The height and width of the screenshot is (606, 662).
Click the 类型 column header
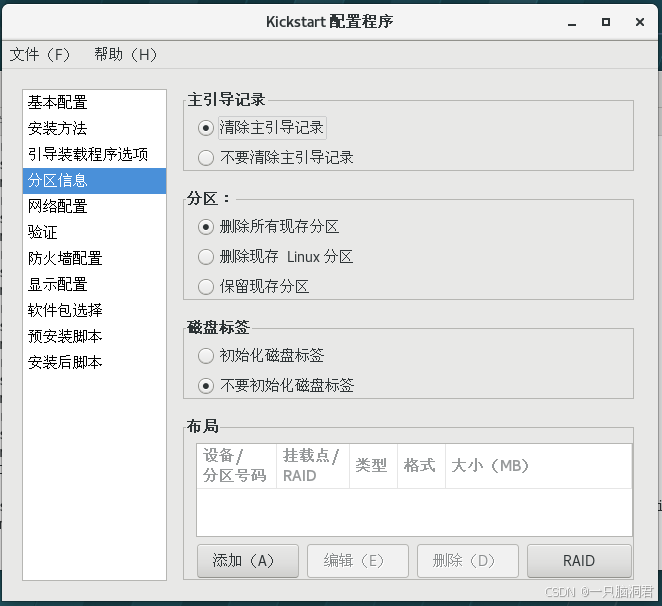373,466
